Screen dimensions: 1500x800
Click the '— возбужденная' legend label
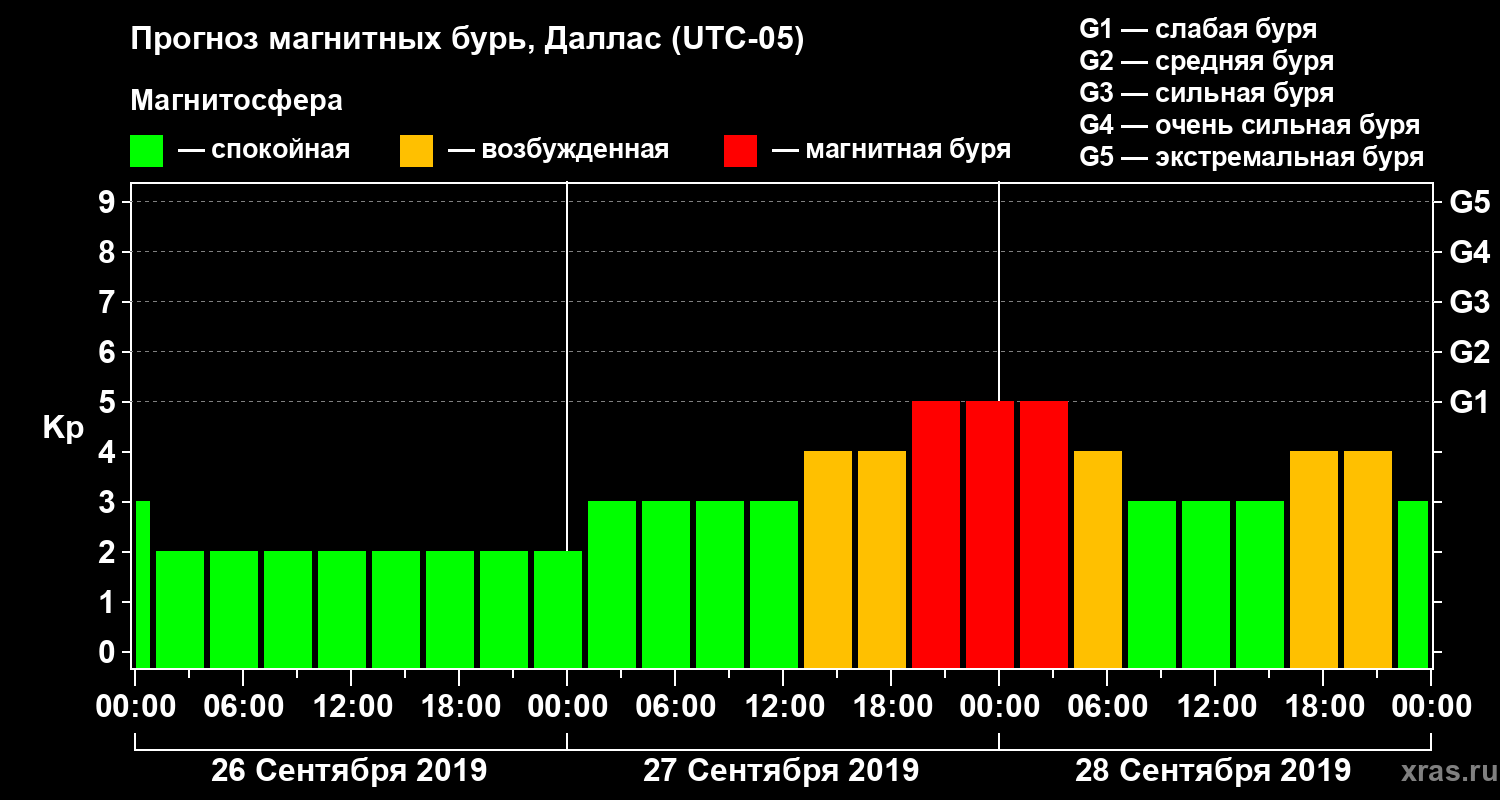[x=559, y=150]
